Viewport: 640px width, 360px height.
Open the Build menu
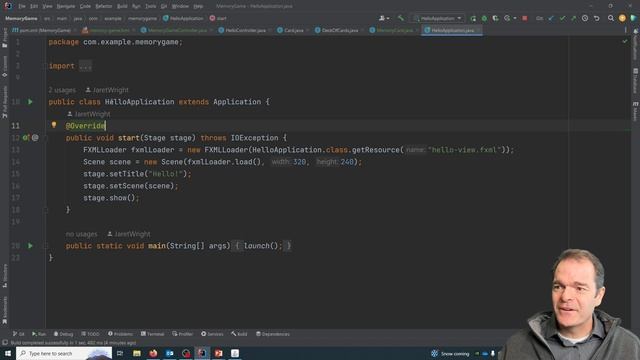pos(122,6)
